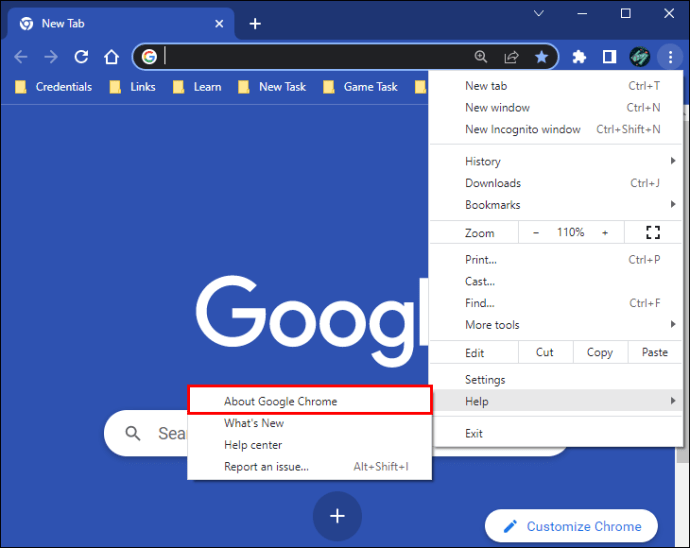This screenshot has height=548, width=690.
Task: Open What's New from Help submenu
Action: coord(310,423)
